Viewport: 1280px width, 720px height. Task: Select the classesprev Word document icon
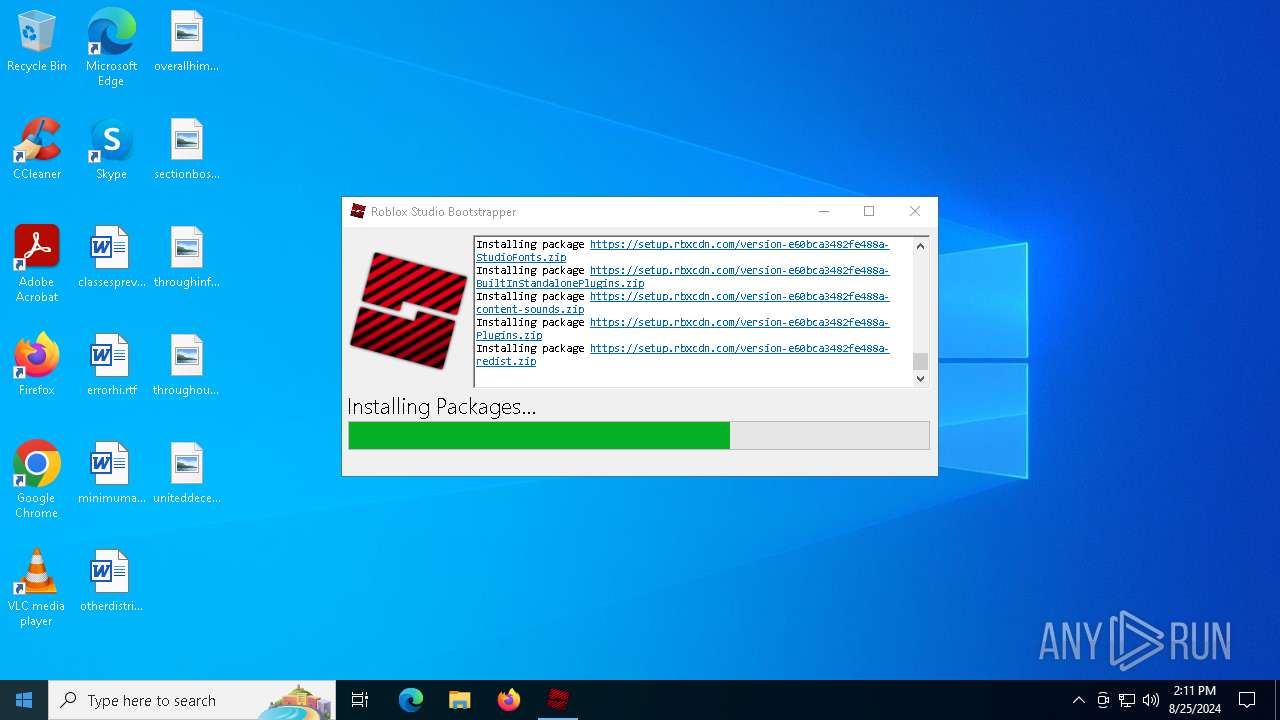111,257
